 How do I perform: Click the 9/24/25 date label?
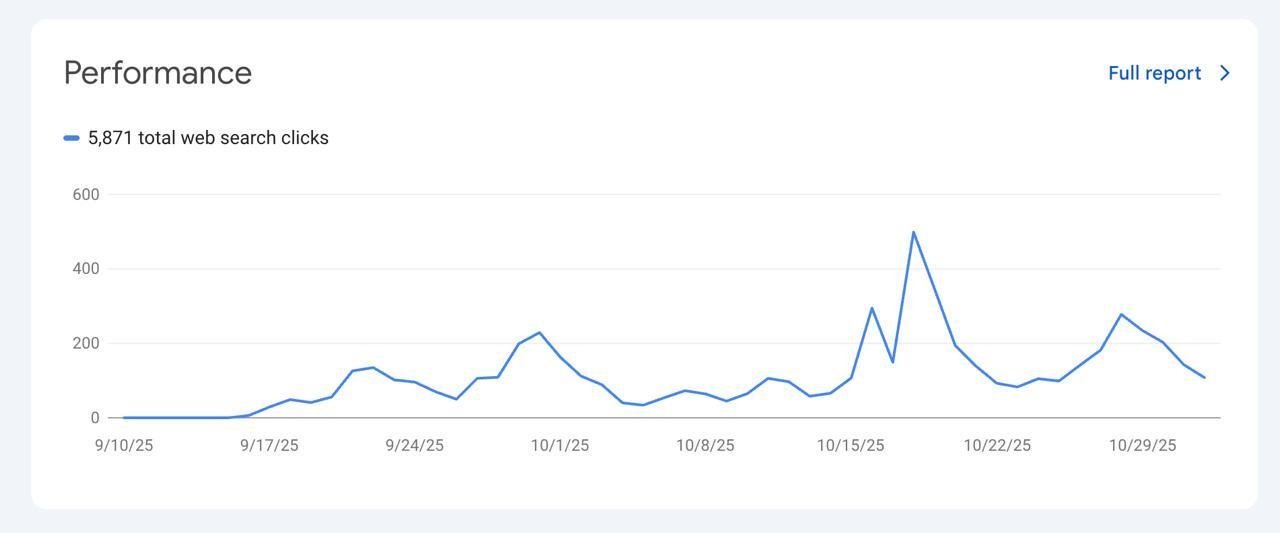[415, 445]
